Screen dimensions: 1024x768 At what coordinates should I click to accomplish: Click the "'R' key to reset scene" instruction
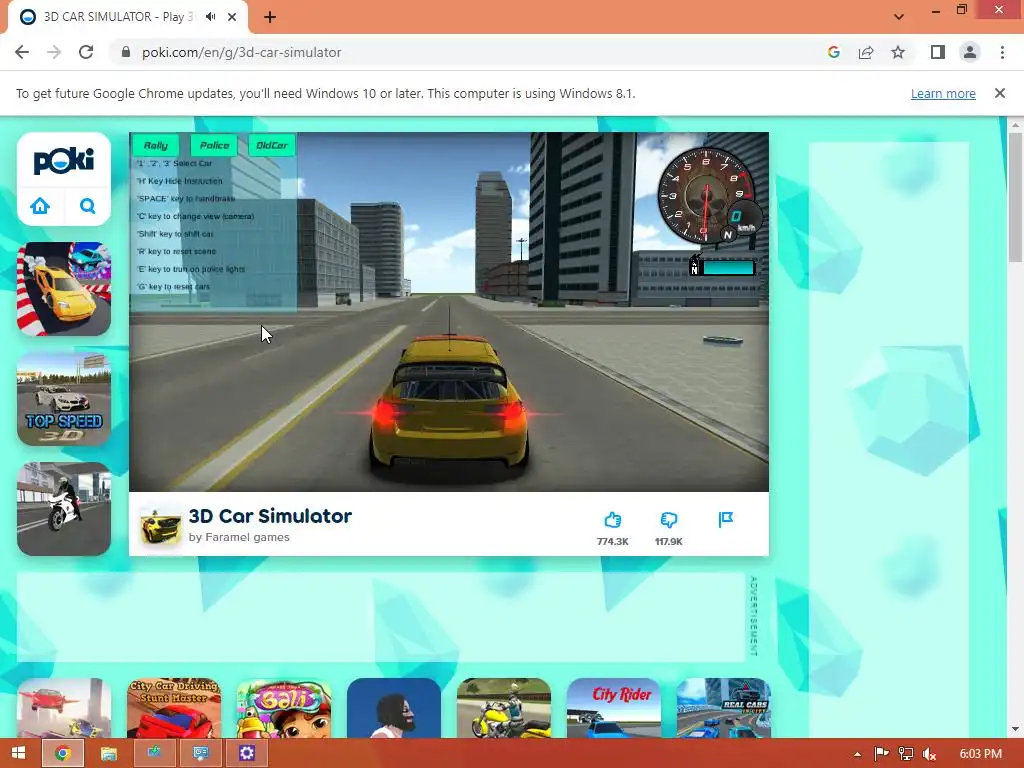pos(176,251)
